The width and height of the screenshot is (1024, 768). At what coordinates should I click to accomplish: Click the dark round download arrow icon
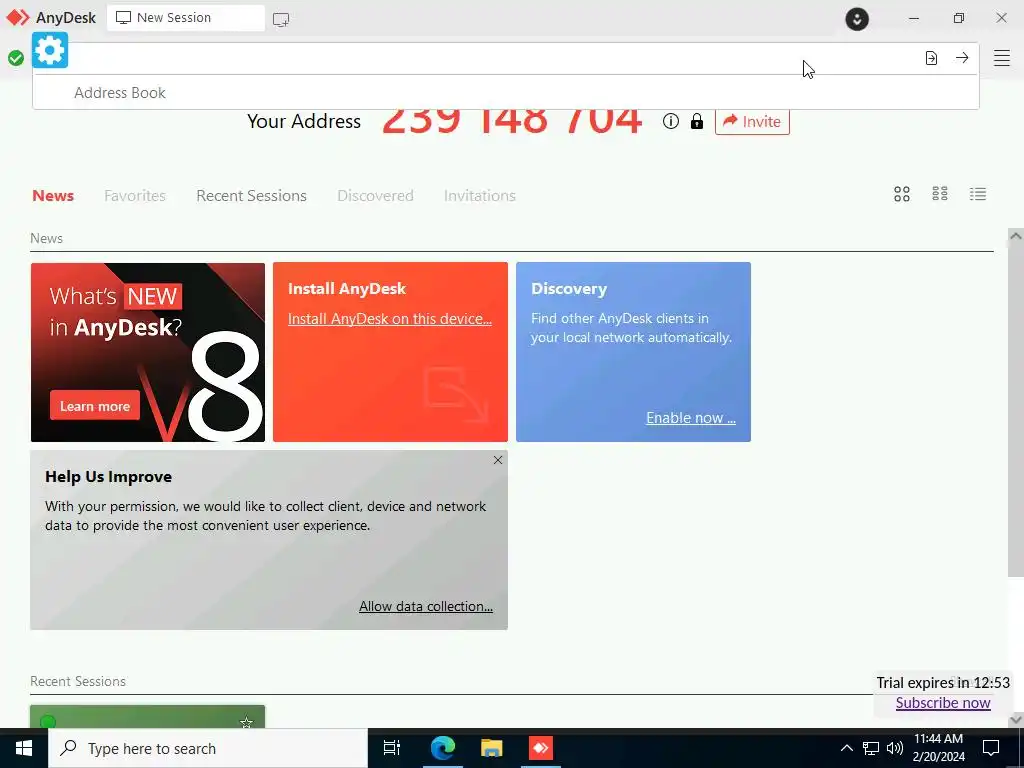click(857, 19)
